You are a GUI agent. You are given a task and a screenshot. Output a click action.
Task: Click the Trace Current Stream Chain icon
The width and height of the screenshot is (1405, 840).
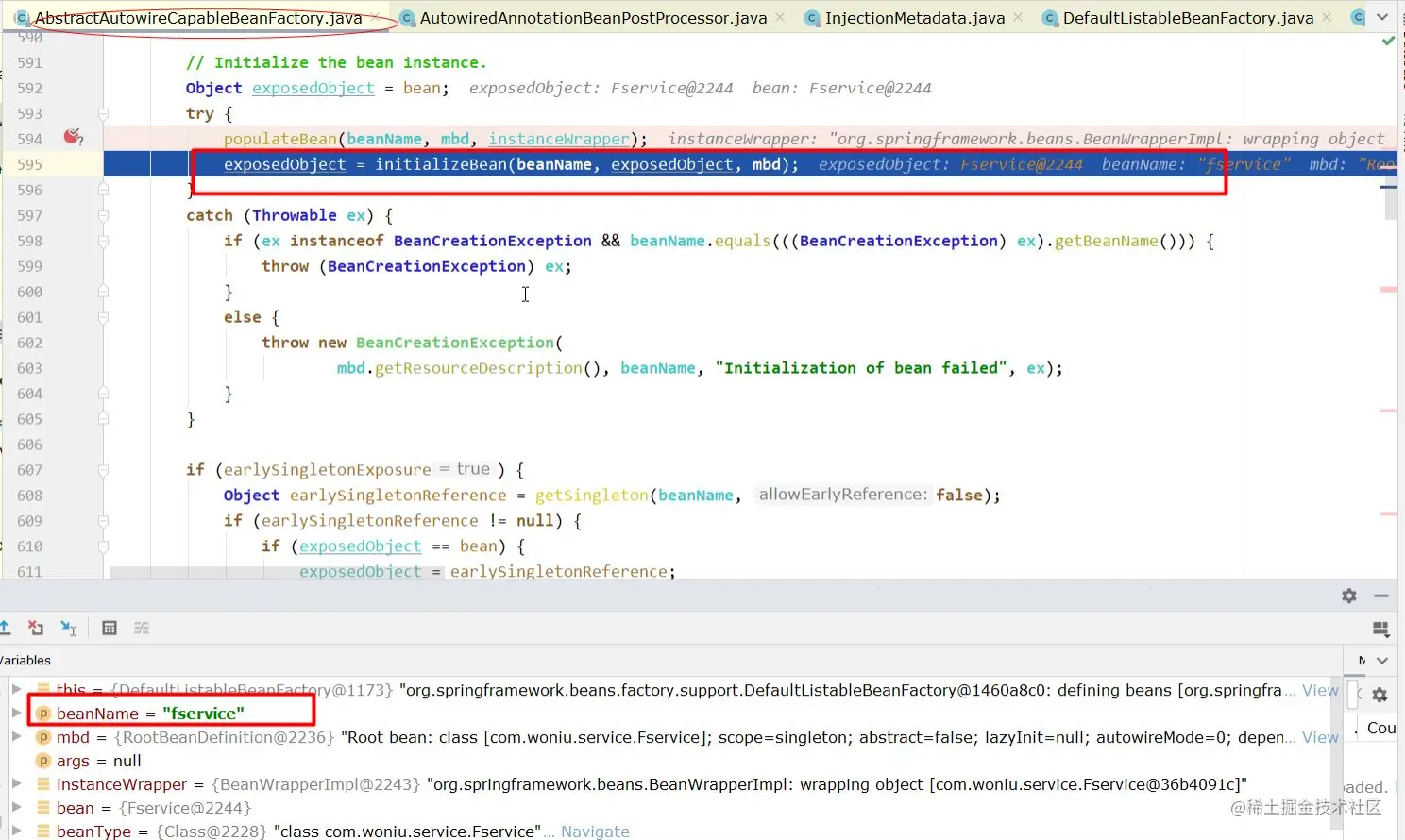pos(142,628)
